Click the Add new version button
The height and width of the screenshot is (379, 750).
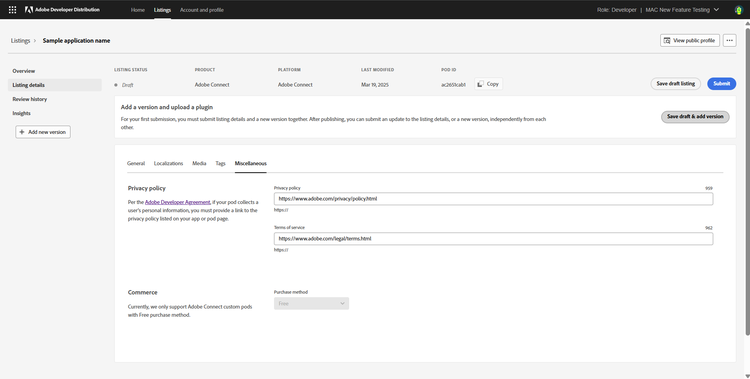(x=43, y=132)
